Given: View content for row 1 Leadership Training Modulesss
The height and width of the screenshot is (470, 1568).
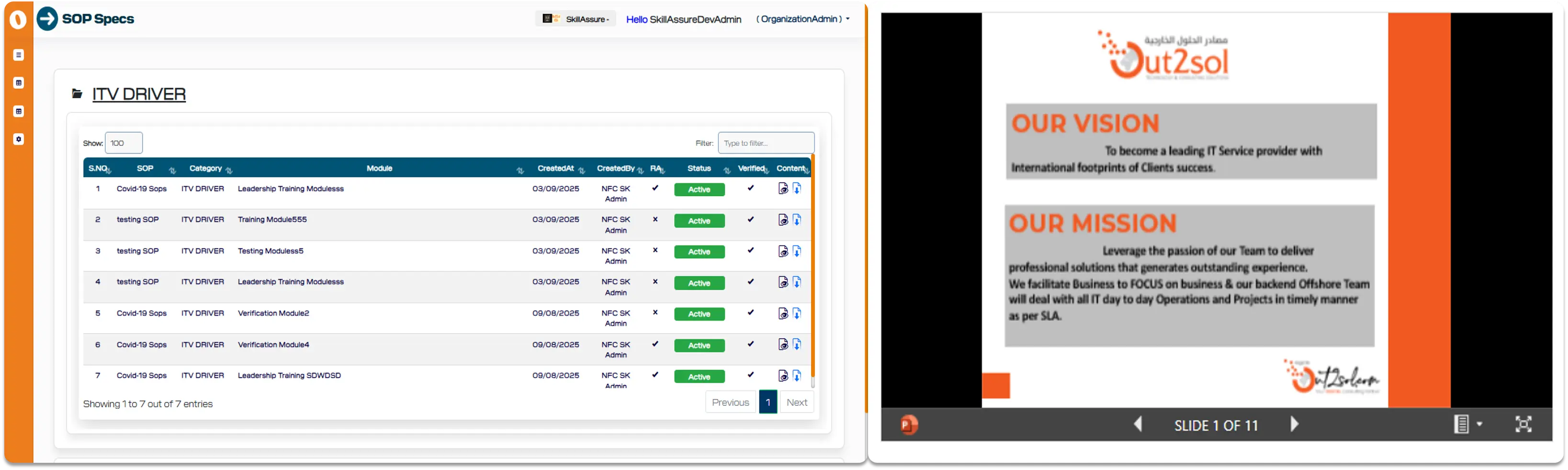Looking at the screenshot, I should [x=783, y=190].
